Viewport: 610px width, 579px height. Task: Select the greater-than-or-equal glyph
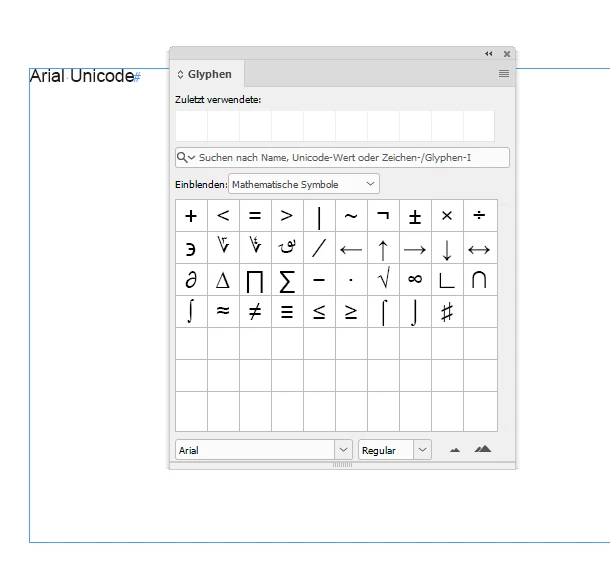pyautogui.click(x=351, y=312)
